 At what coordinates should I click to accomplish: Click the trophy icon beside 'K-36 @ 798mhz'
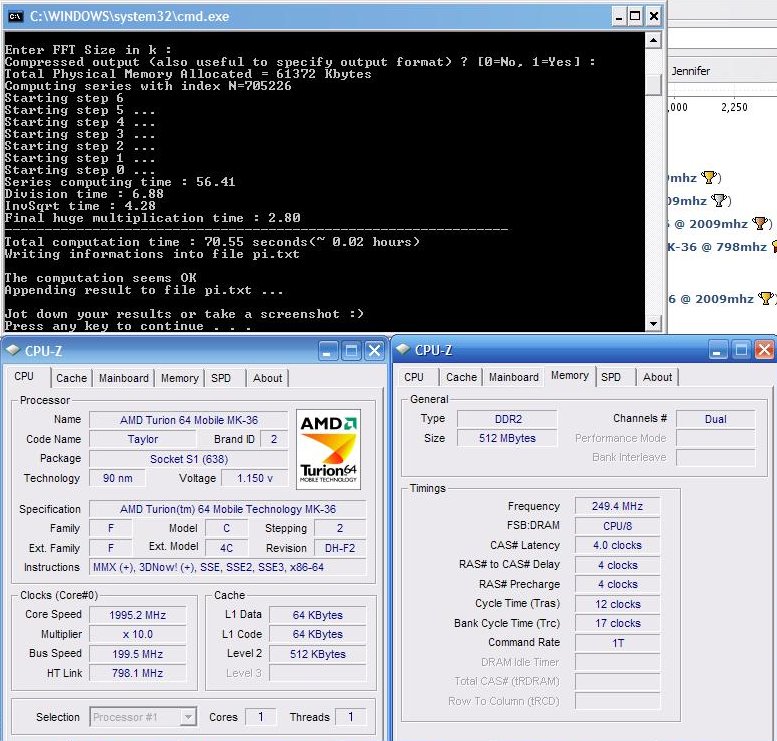(x=774, y=246)
